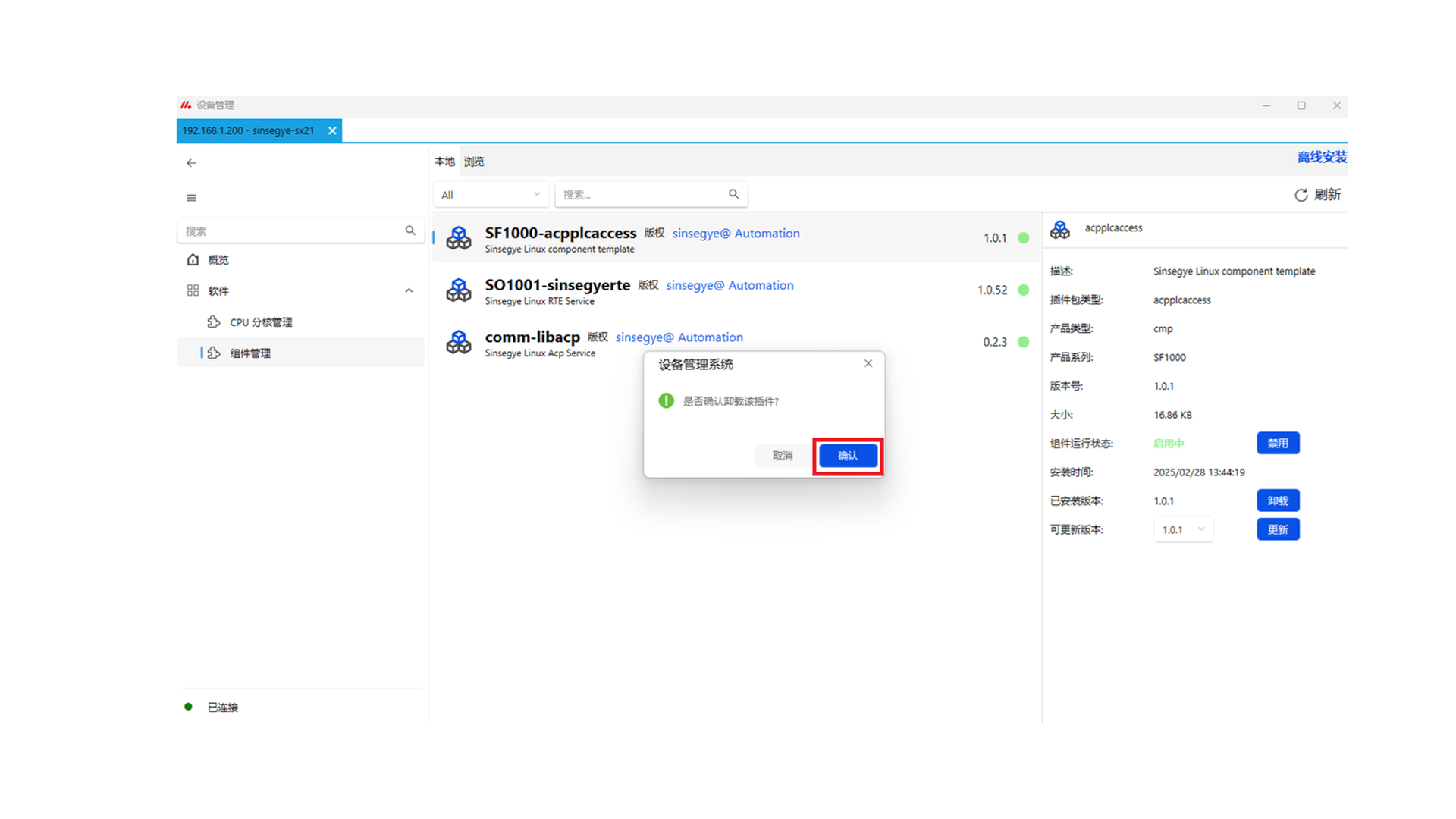Close the 192.168.1.200 device tab
Image resolution: width=1456 pixels, height=819 pixels.
point(332,130)
